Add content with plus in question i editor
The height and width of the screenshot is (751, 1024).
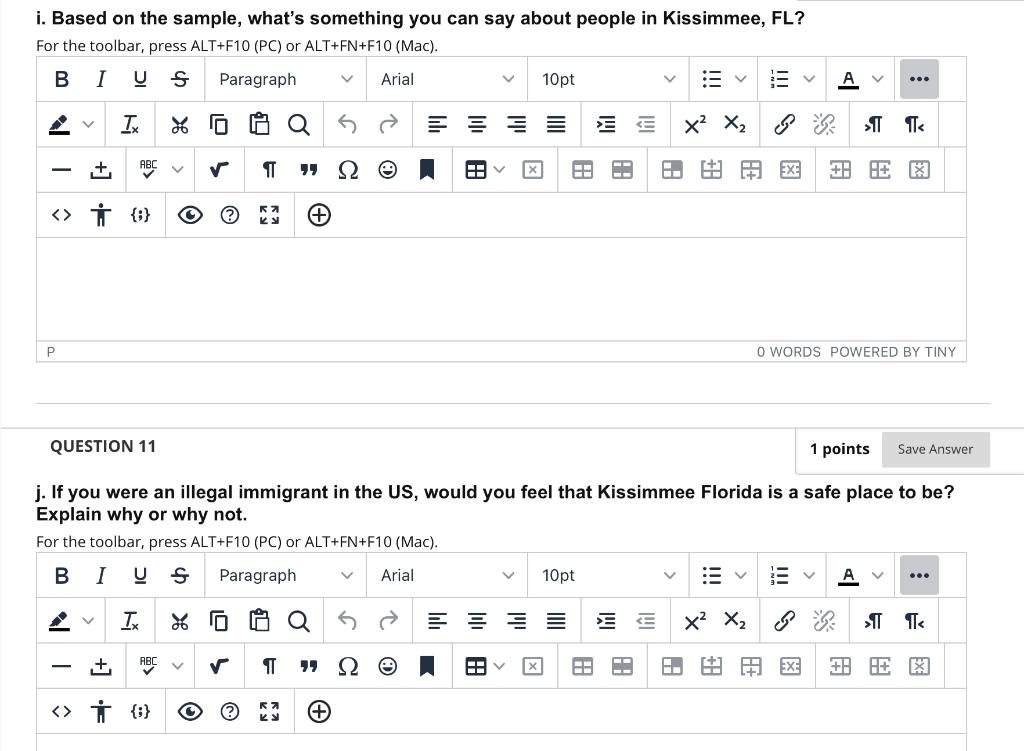click(x=319, y=215)
